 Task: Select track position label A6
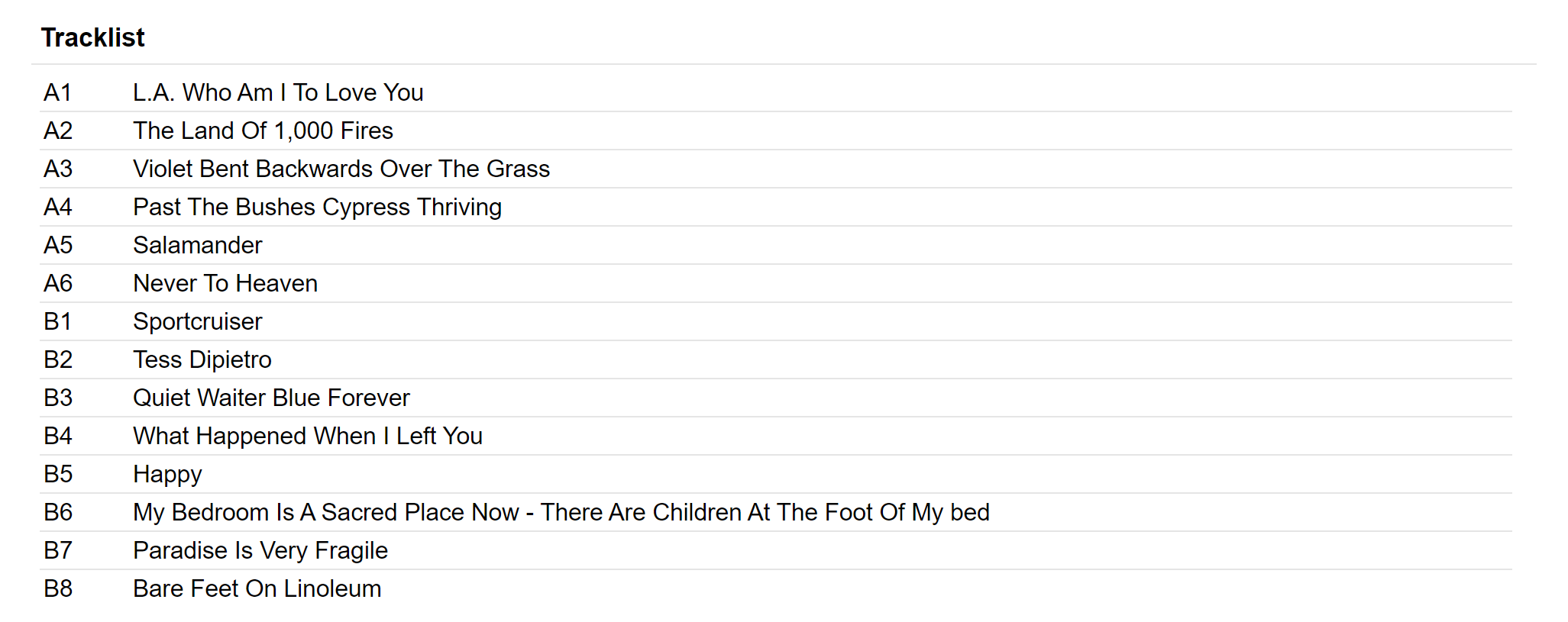click(58, 283)
